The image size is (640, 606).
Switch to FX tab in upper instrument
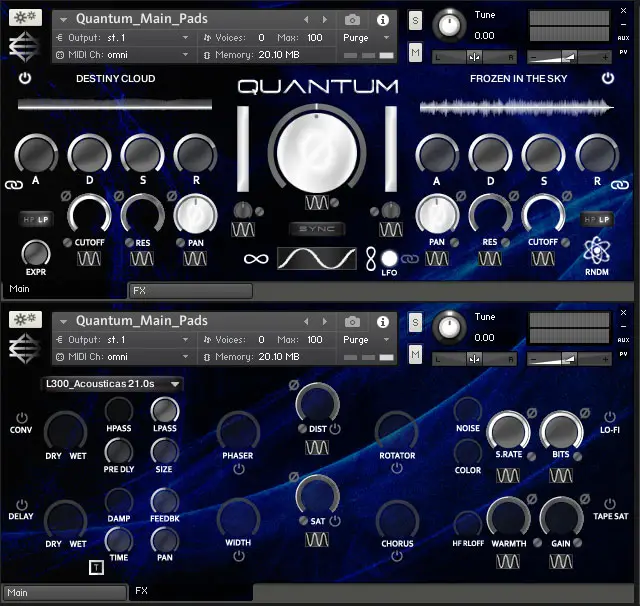coord(191,291)
